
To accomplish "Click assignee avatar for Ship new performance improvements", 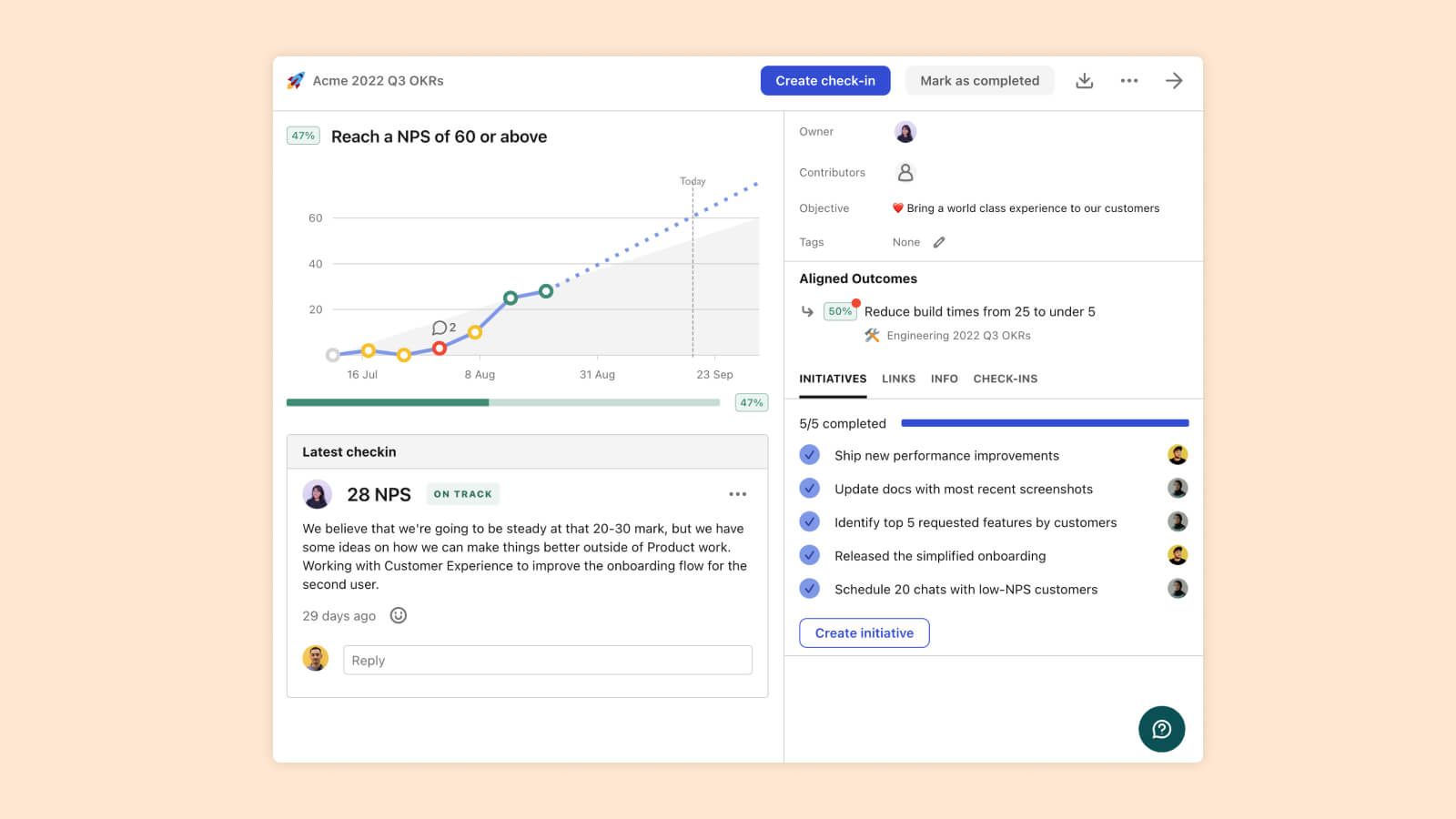I will tap(1178, 455).
